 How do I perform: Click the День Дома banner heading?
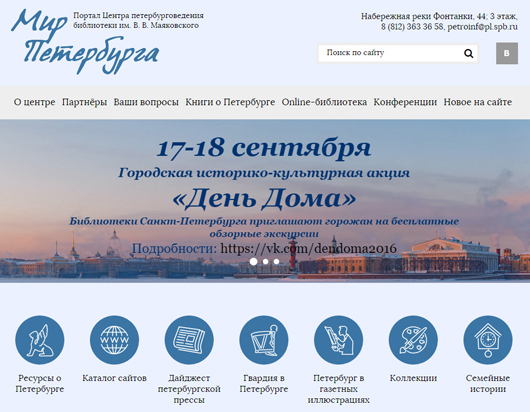point(264,198)
